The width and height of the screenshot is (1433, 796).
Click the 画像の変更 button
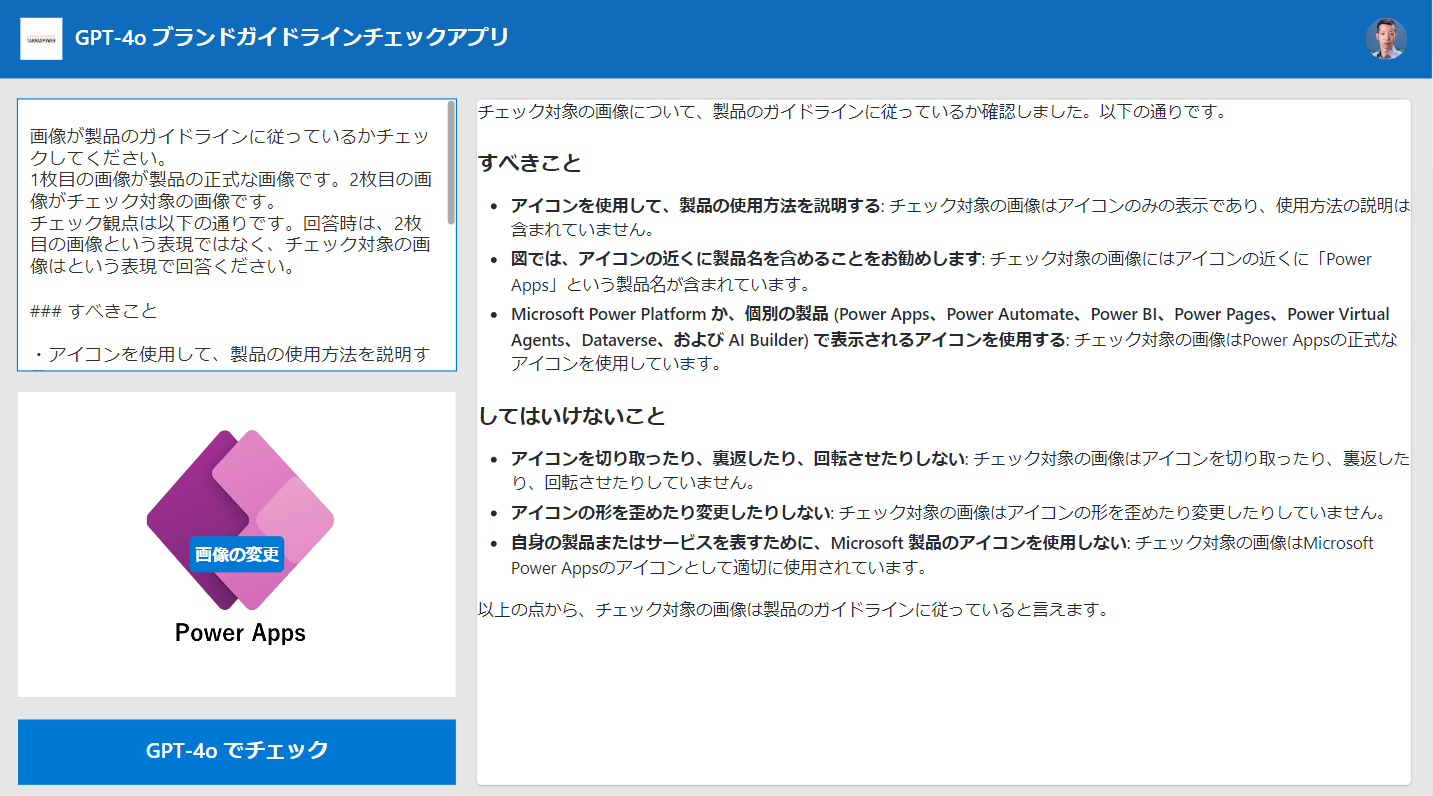pyautogui.click(x=237, y=554)
